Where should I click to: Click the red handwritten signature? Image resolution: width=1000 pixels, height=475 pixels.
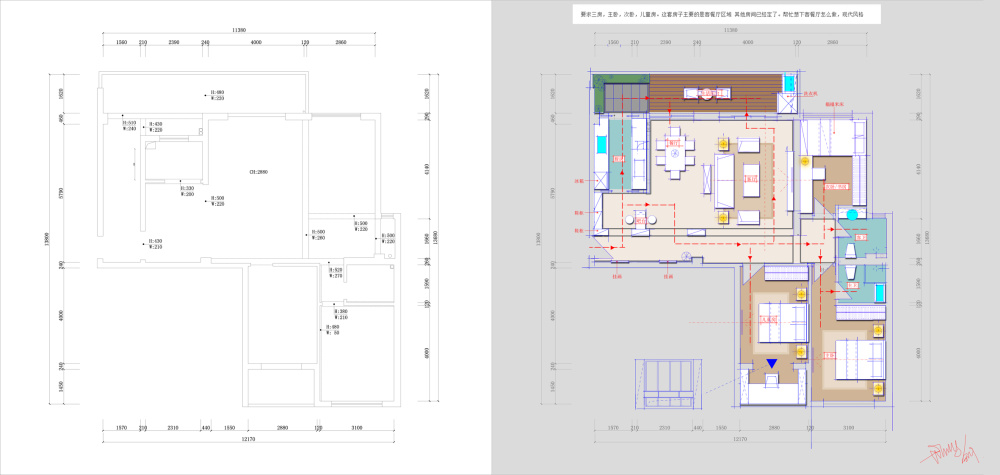(948, 454)
